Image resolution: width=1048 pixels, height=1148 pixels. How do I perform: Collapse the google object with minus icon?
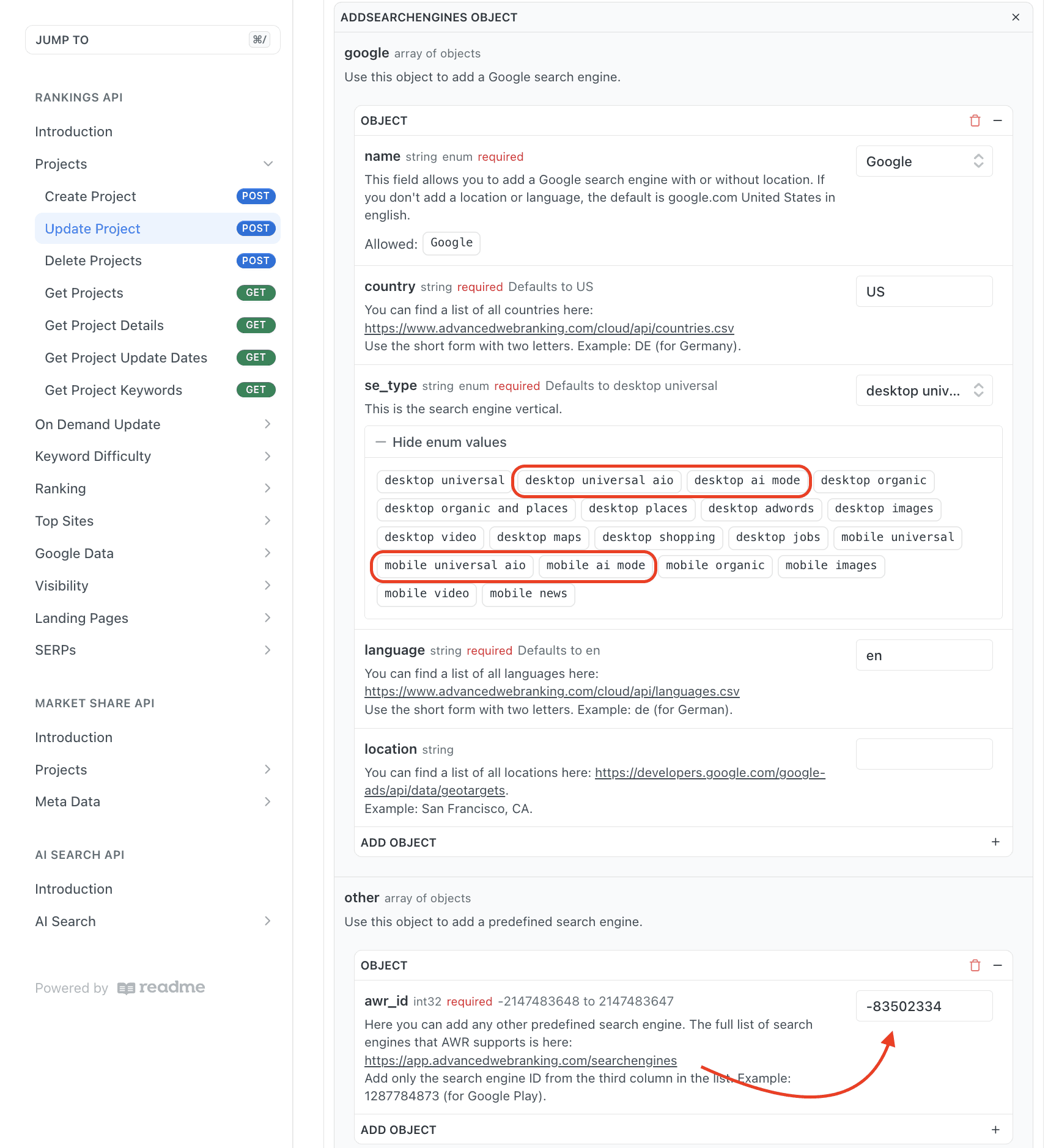coord(998,120)
